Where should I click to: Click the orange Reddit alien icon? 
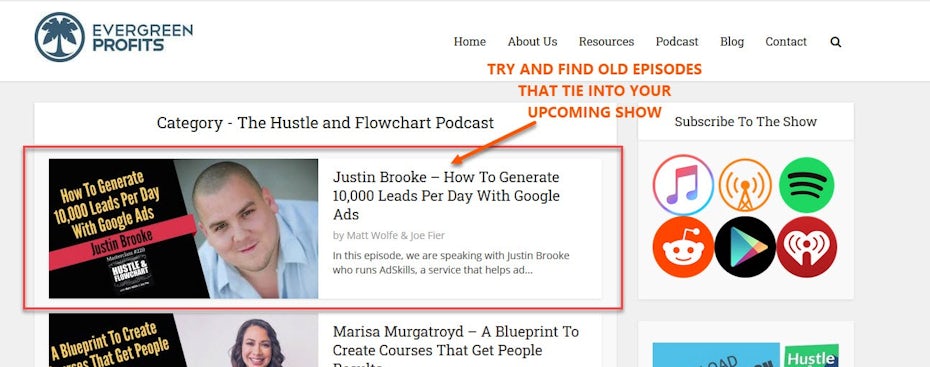tap(683, 247)
